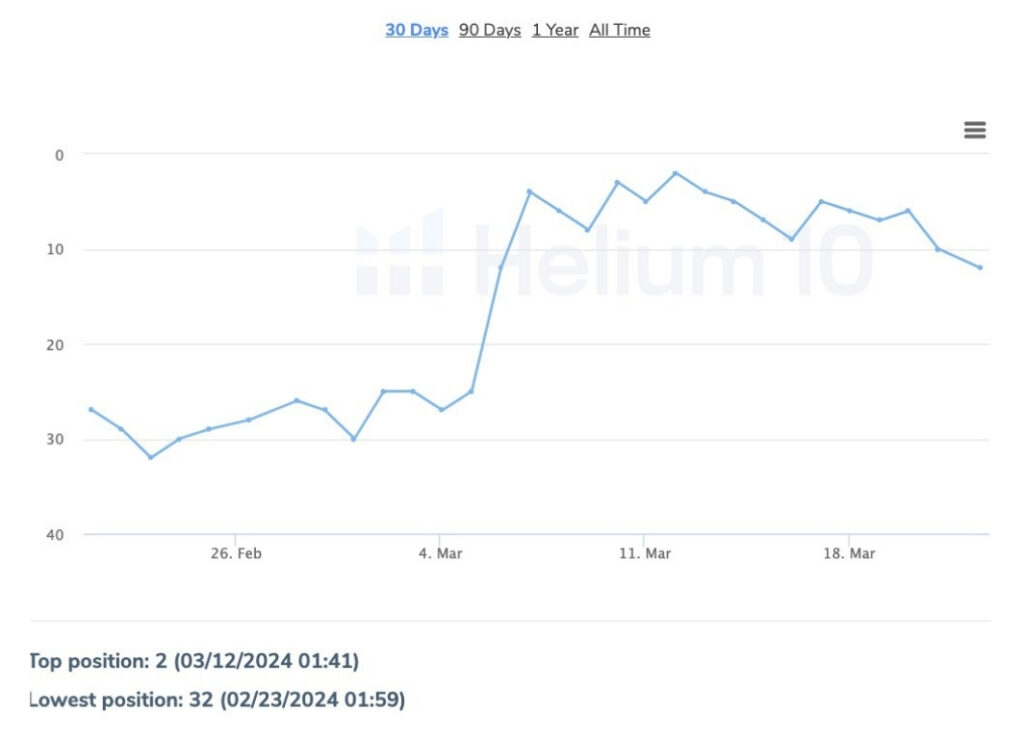Switch to the 90 Days view
The height and width of the screenshot is (738, 1024).
[x=488, y=30]
